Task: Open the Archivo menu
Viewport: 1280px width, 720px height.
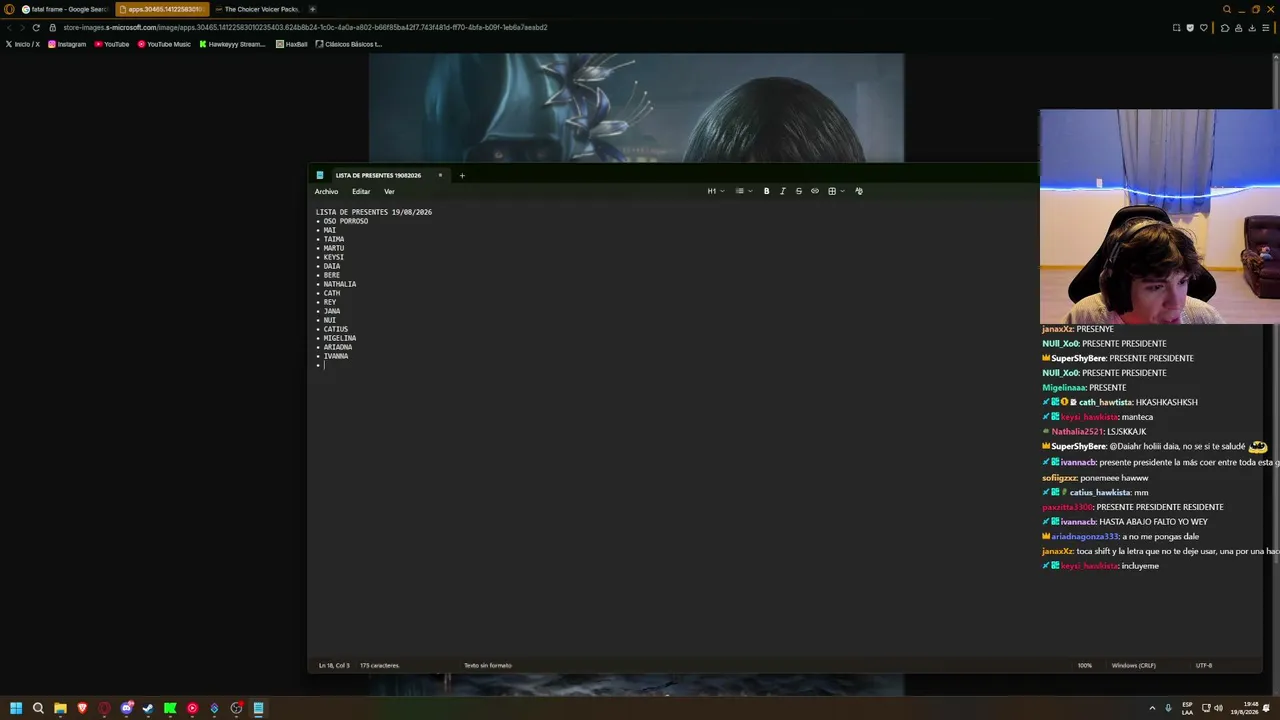Action: [326, 191]
